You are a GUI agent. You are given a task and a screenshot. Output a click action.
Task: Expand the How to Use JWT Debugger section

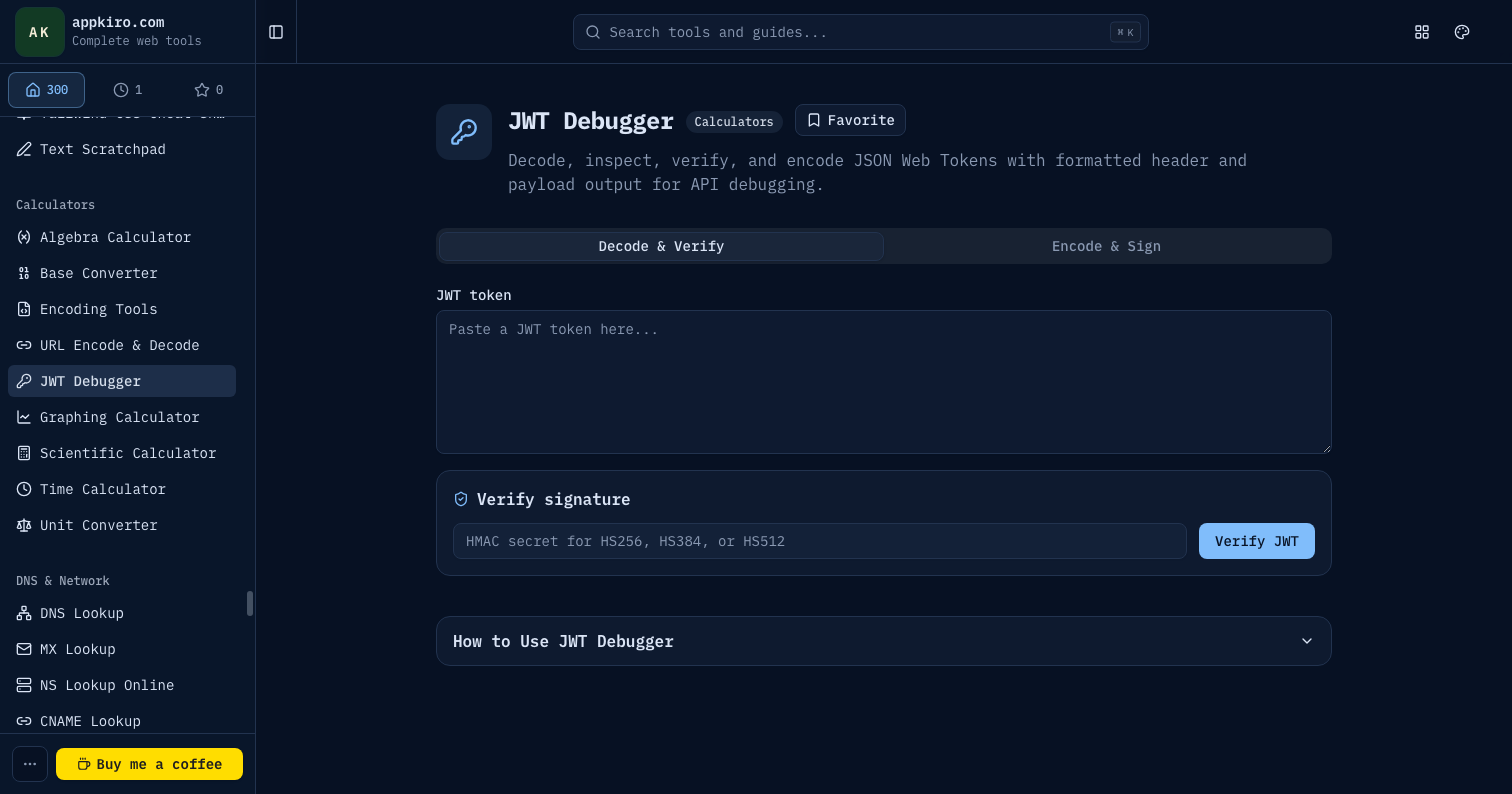point(884,641)
